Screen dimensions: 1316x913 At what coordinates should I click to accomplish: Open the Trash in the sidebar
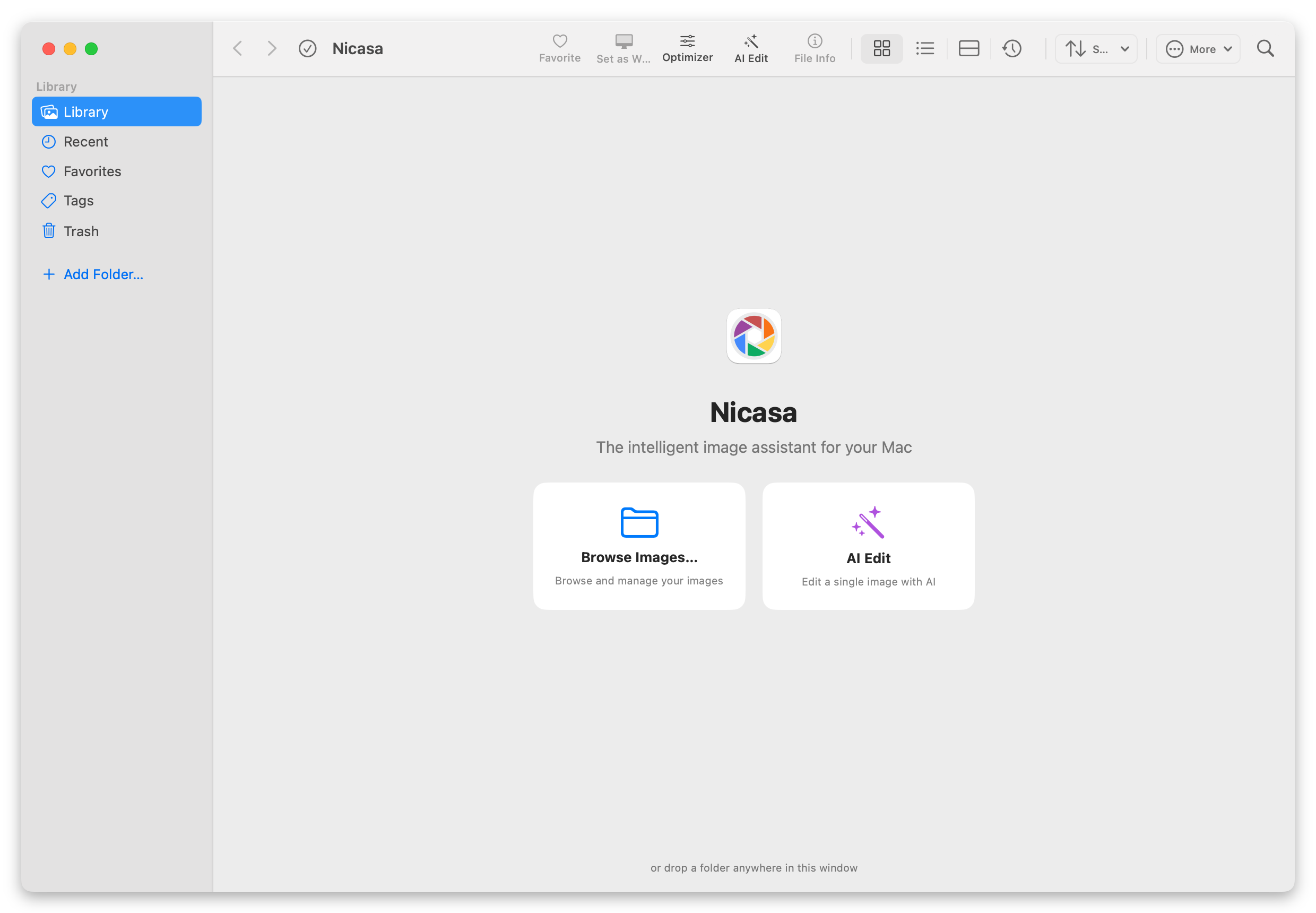tap(117, 231)
